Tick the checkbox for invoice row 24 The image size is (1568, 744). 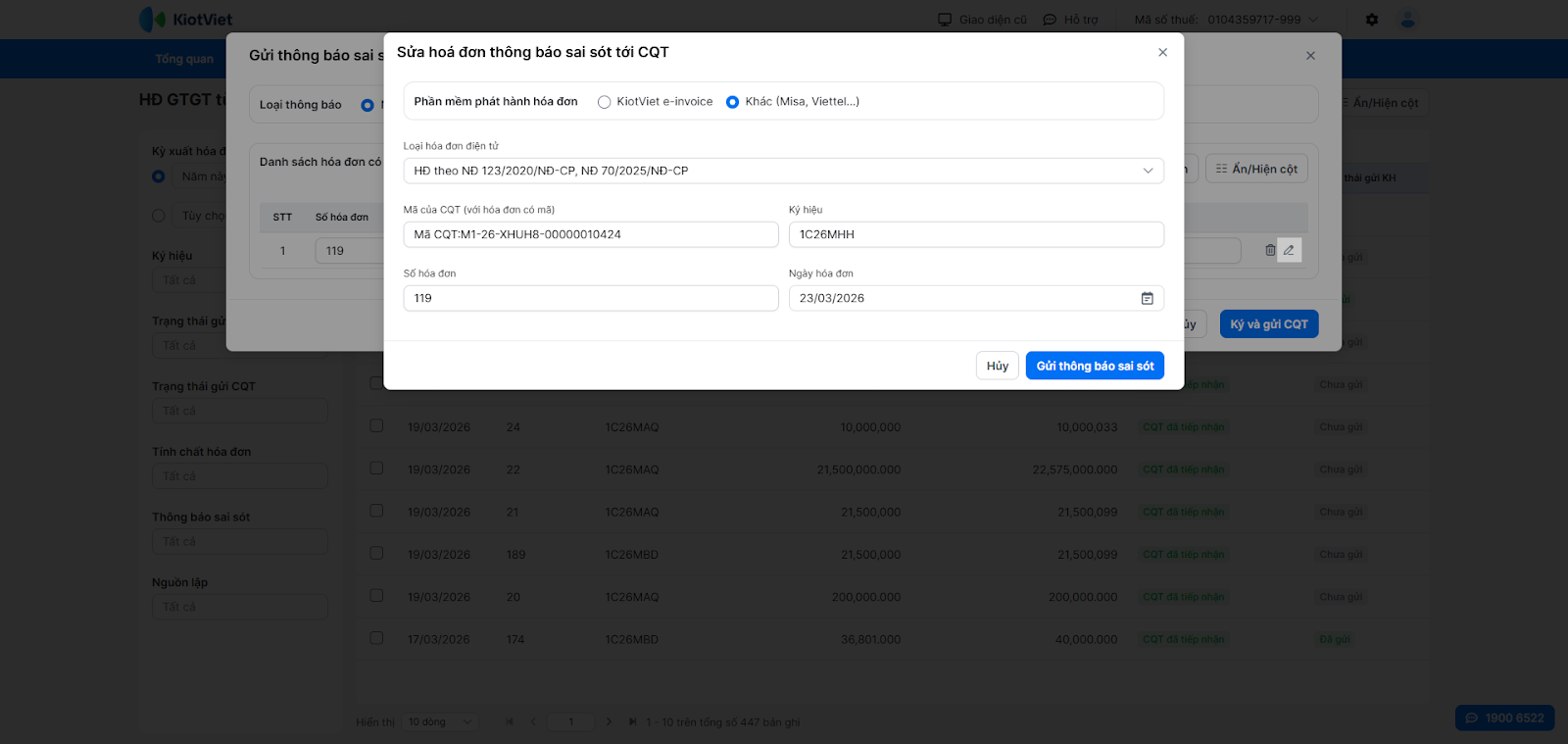click(x=376, y=425)
